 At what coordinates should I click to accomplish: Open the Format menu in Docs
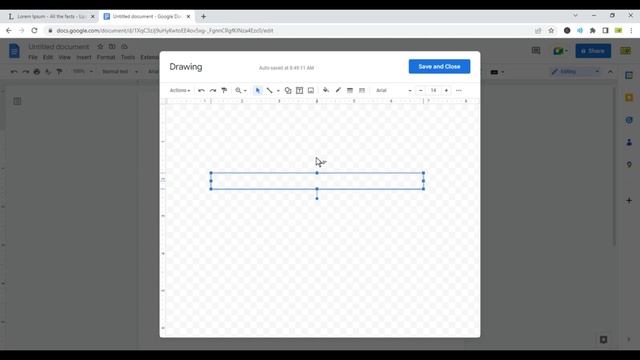pyautogui.click(x=106, y=57)
